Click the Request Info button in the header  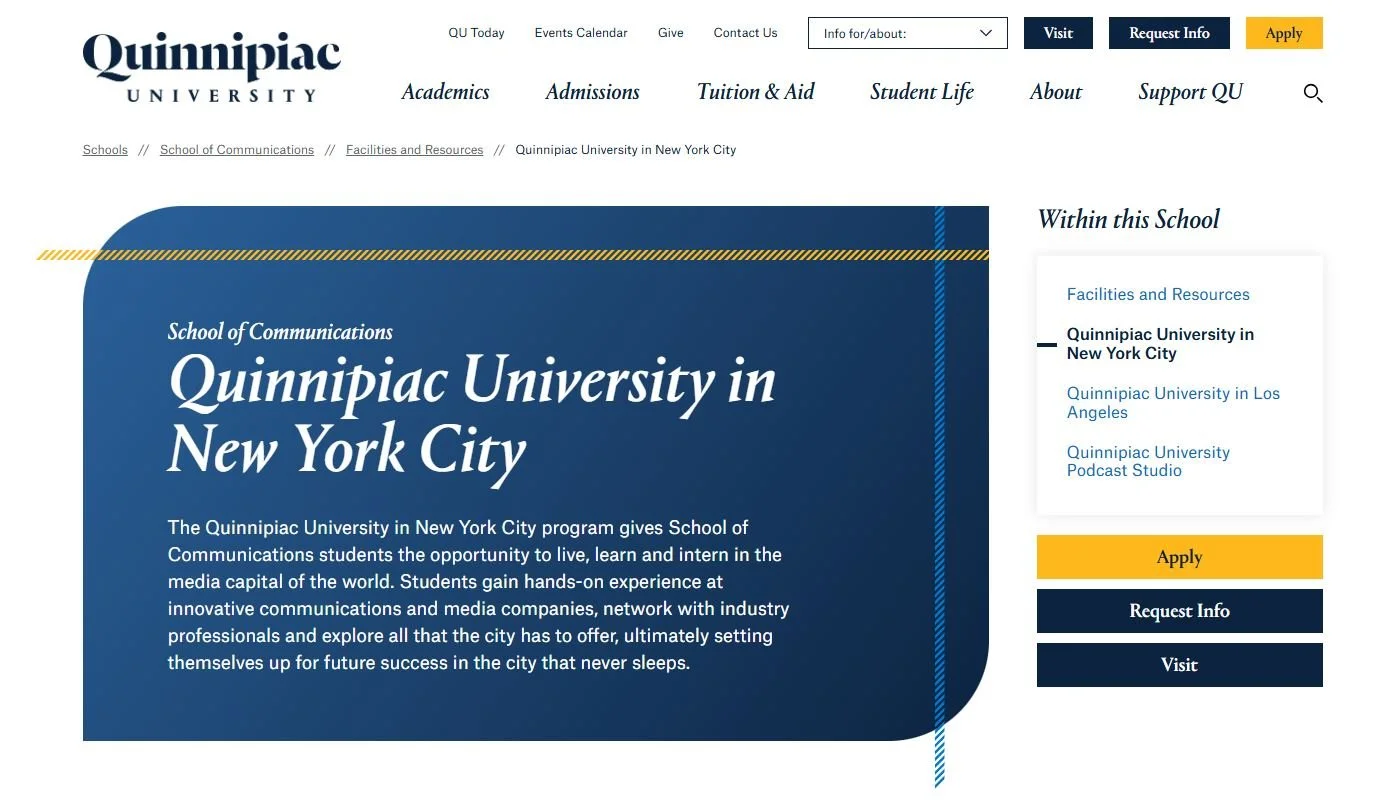tap(1169, 33)
